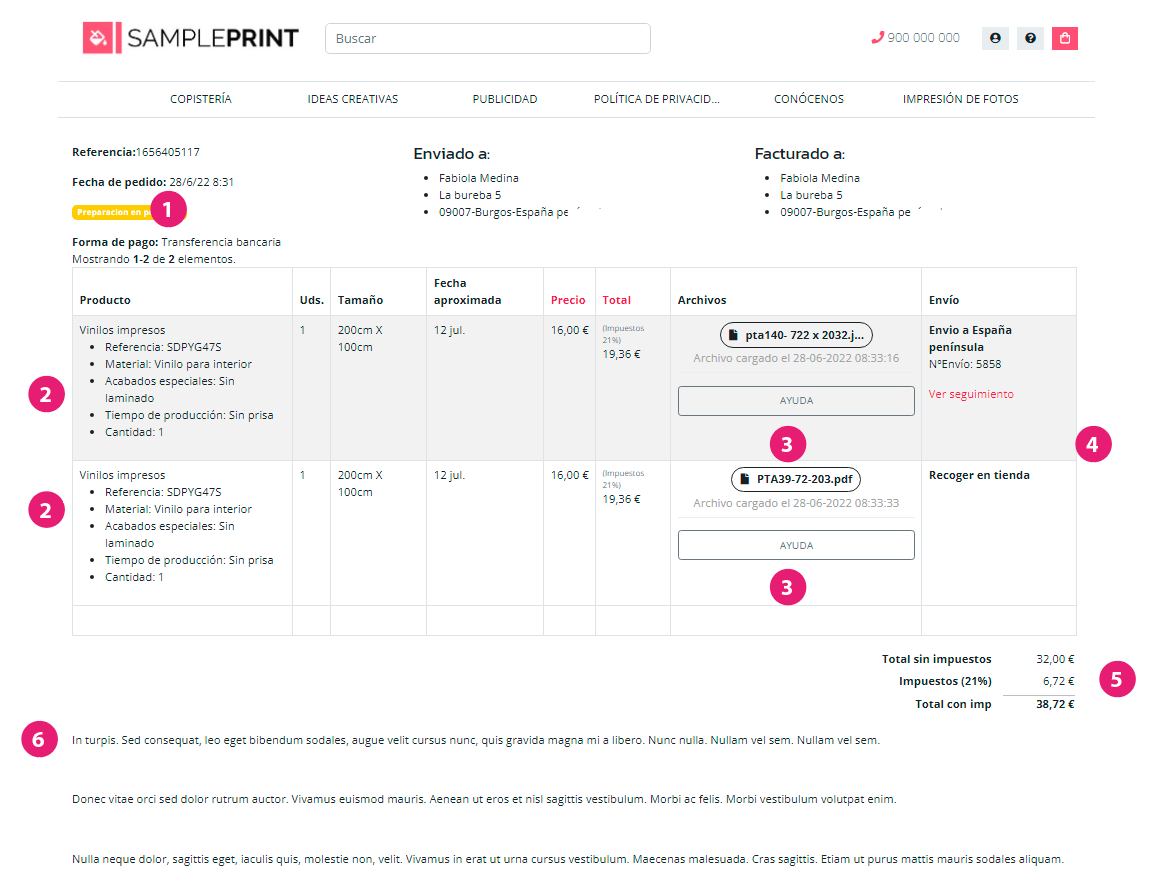Open the Copistería menu

click(x=200, y=99)
